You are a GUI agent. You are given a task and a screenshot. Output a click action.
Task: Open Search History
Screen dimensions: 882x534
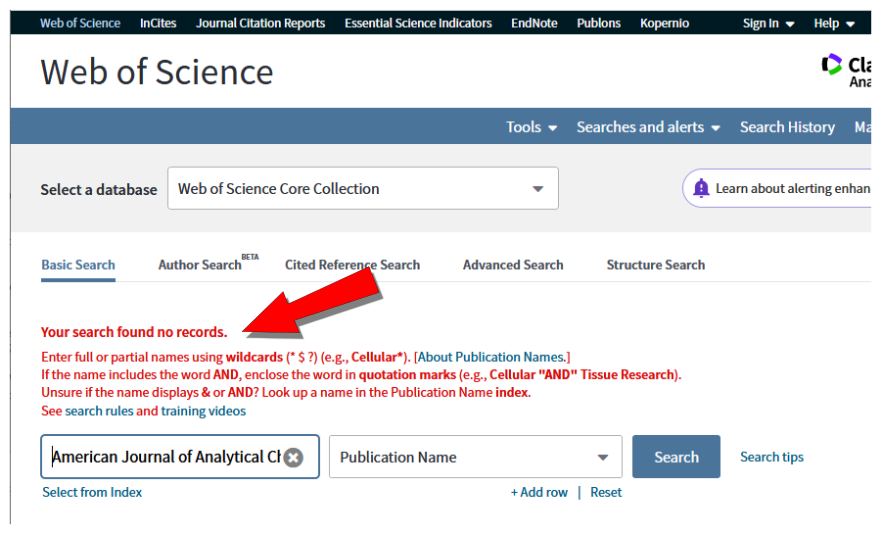787,127
